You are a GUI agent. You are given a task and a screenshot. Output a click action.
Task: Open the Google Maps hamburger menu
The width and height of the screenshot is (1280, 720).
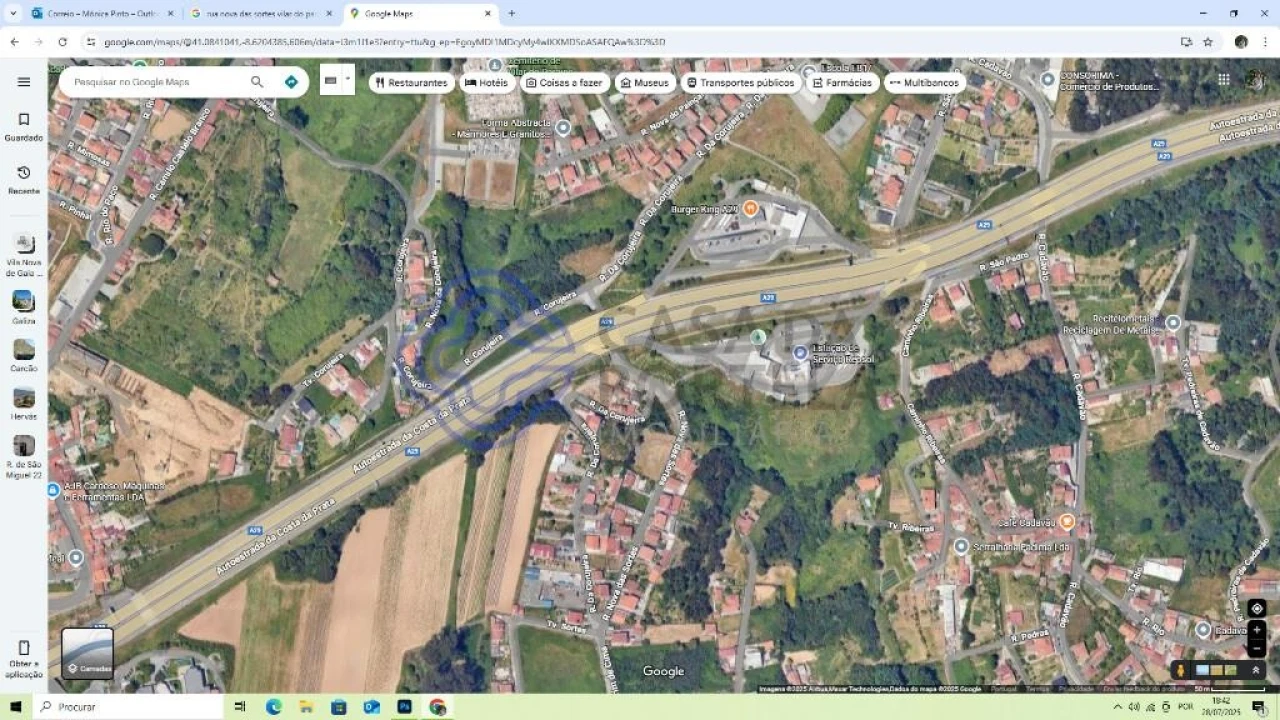pyautogui.click(x=24, y=82)
